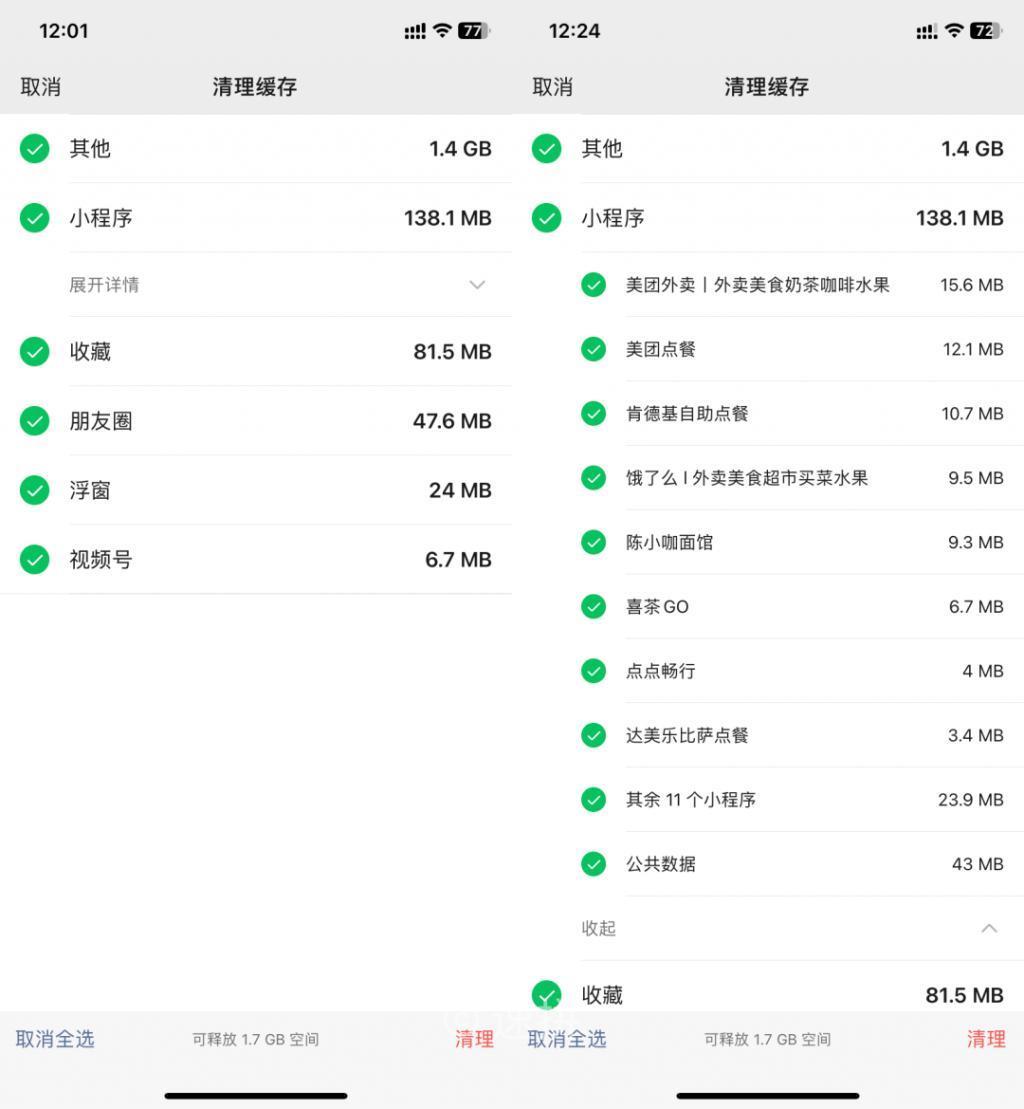This screenshot has height=1109, width=1024.
Task: Expand the 展开详情 details section
Action: click(255, 284)
